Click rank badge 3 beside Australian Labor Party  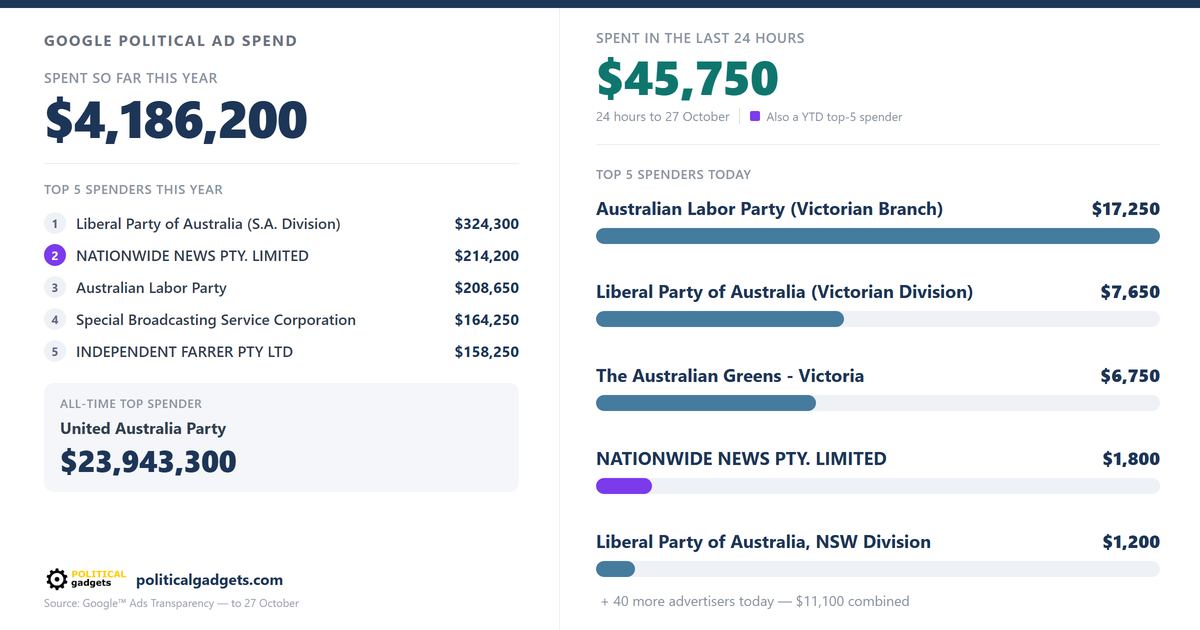click(55, 288)
